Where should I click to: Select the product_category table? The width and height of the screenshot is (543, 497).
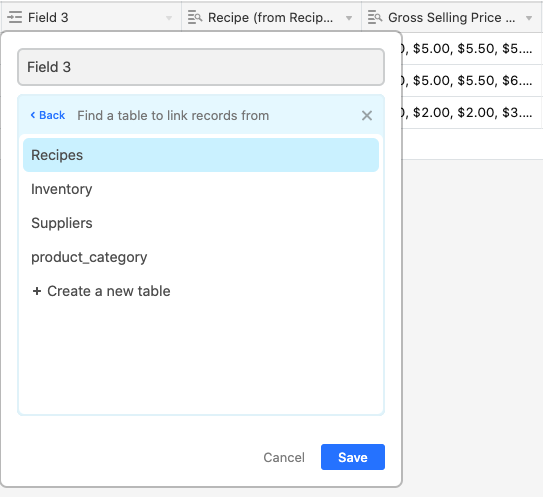tap(201, 257)
